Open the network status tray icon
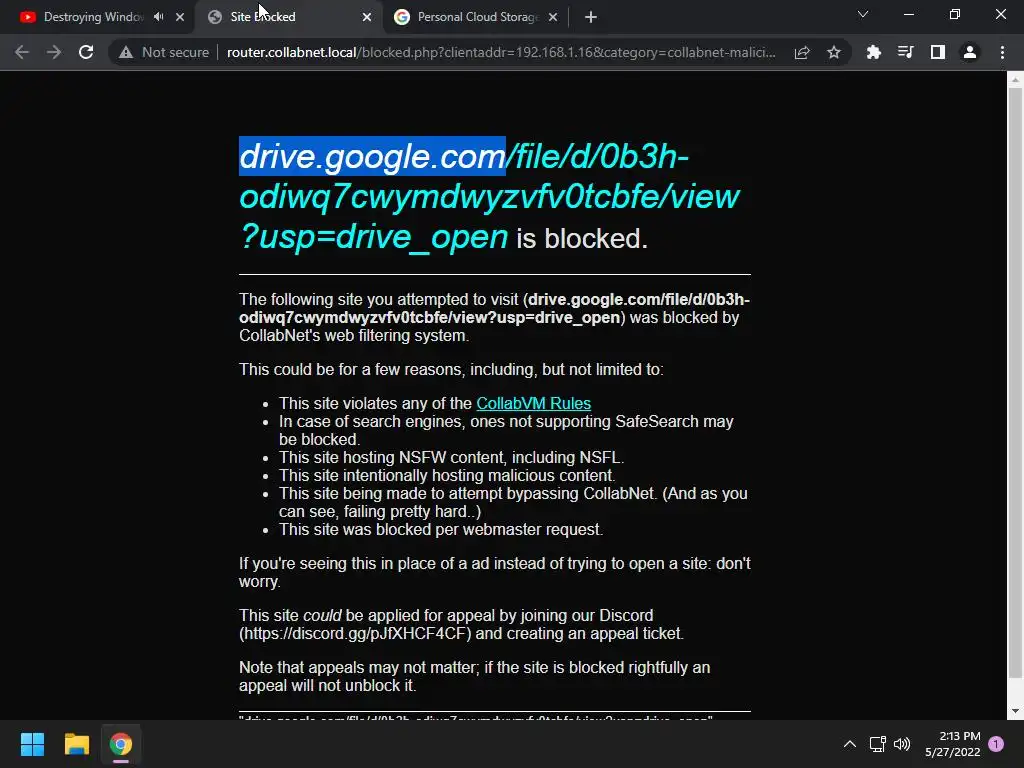This screenshot has width=1024, height=768. (x=877, y=744)
